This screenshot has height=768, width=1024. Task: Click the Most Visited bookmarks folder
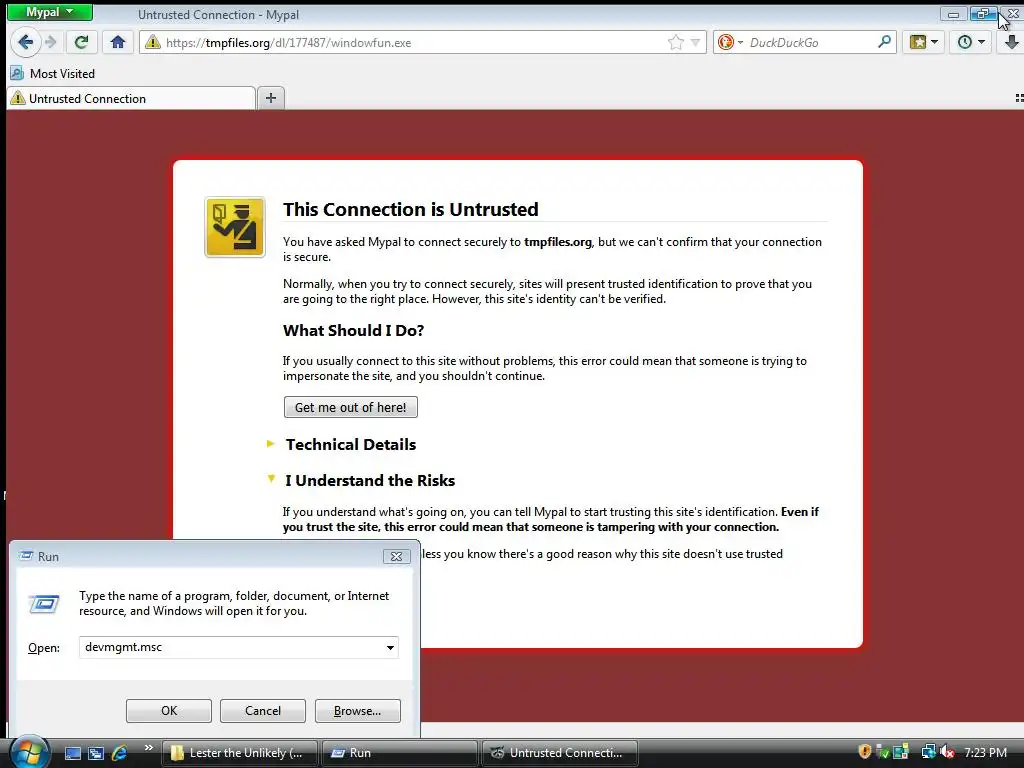(53, 74)
